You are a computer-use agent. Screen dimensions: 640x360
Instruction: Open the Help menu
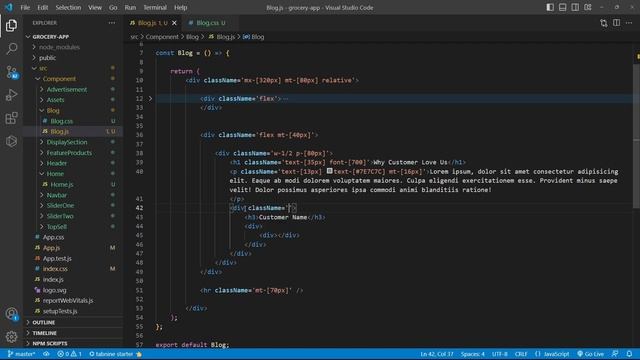point(180,7)
